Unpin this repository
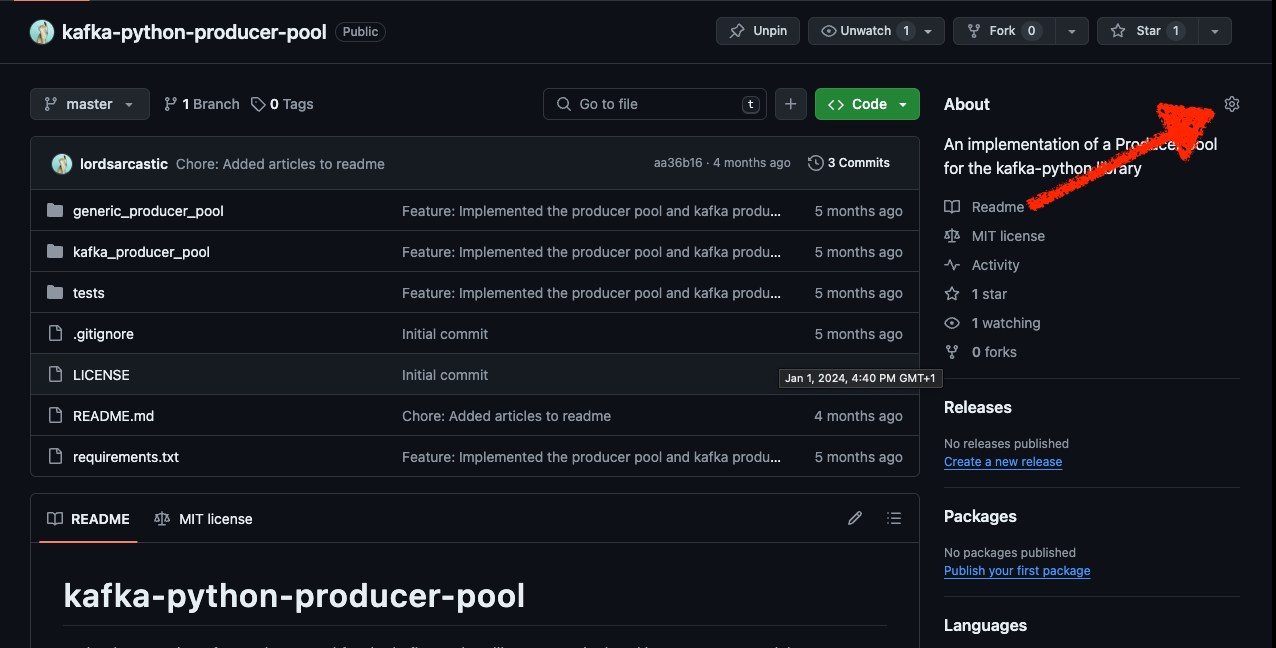The image size is (1276, 648). pos(758,31)
